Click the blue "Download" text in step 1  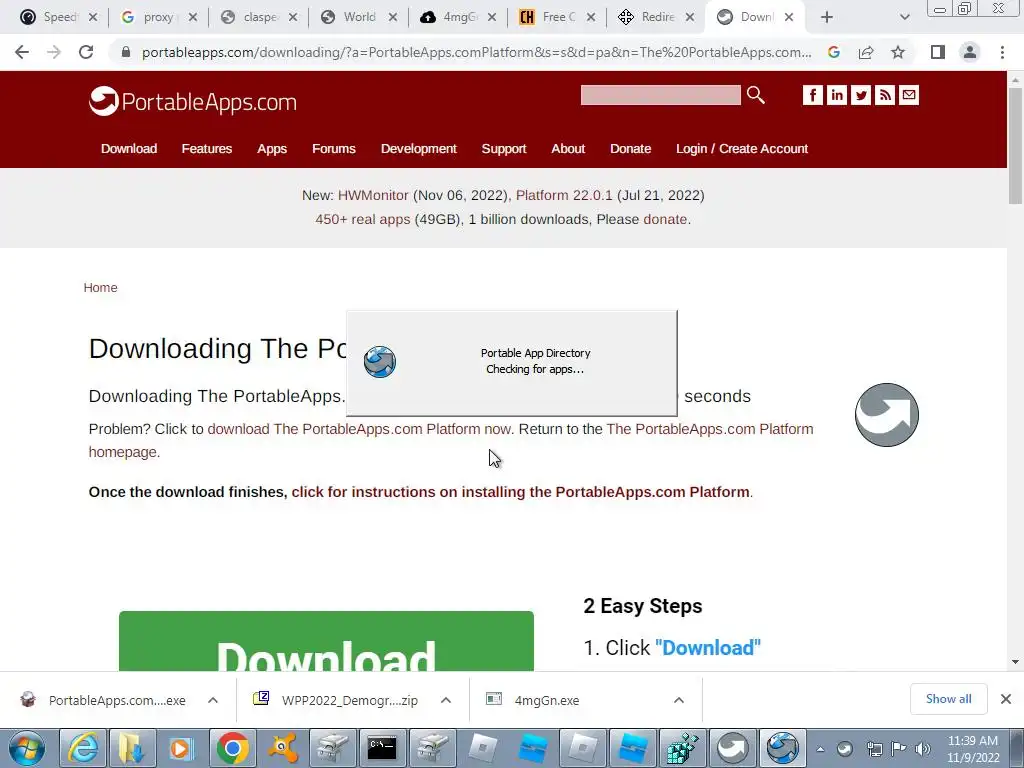click(708, 648)
